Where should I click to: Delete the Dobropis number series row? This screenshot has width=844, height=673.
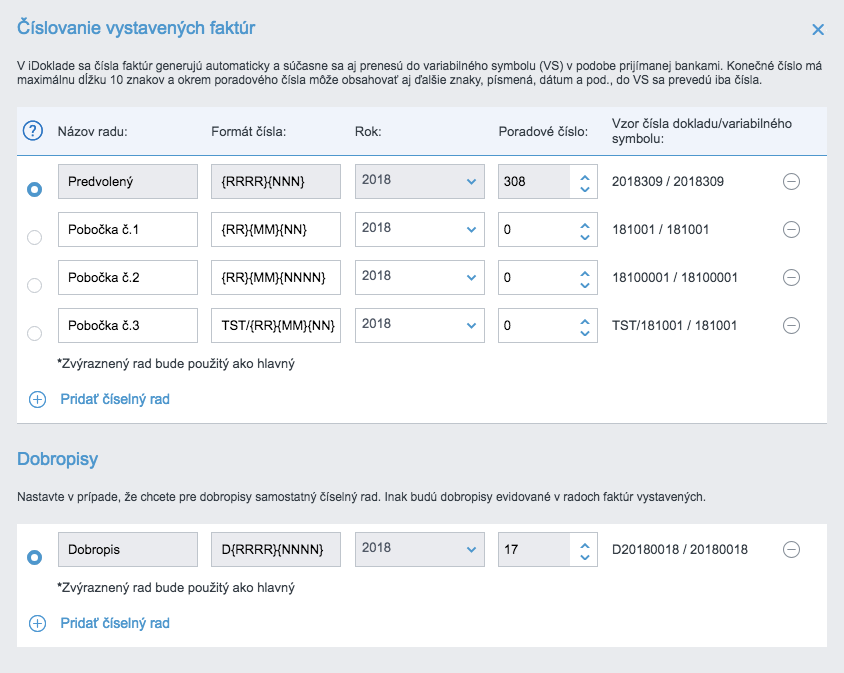coord(791,549)
